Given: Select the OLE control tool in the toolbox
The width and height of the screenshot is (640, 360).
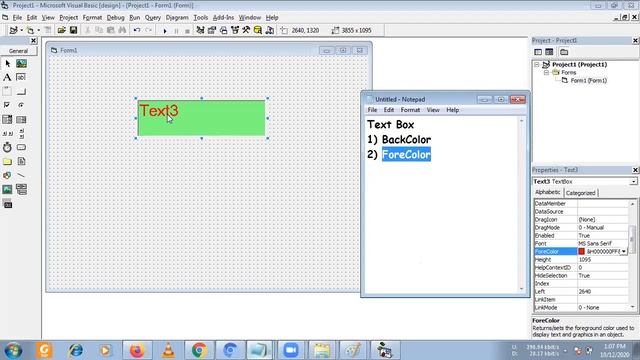Looking at the screenshot, I should pos(7,204).
